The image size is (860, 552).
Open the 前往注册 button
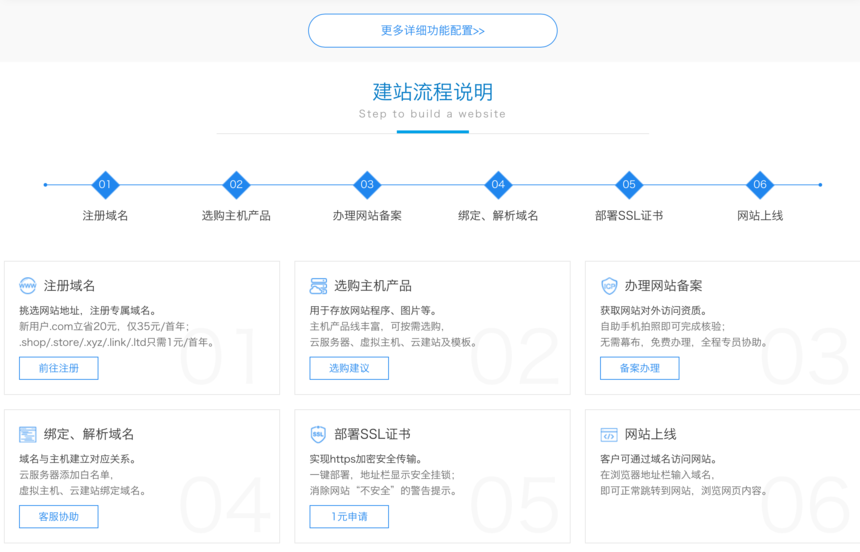(59, 368)
